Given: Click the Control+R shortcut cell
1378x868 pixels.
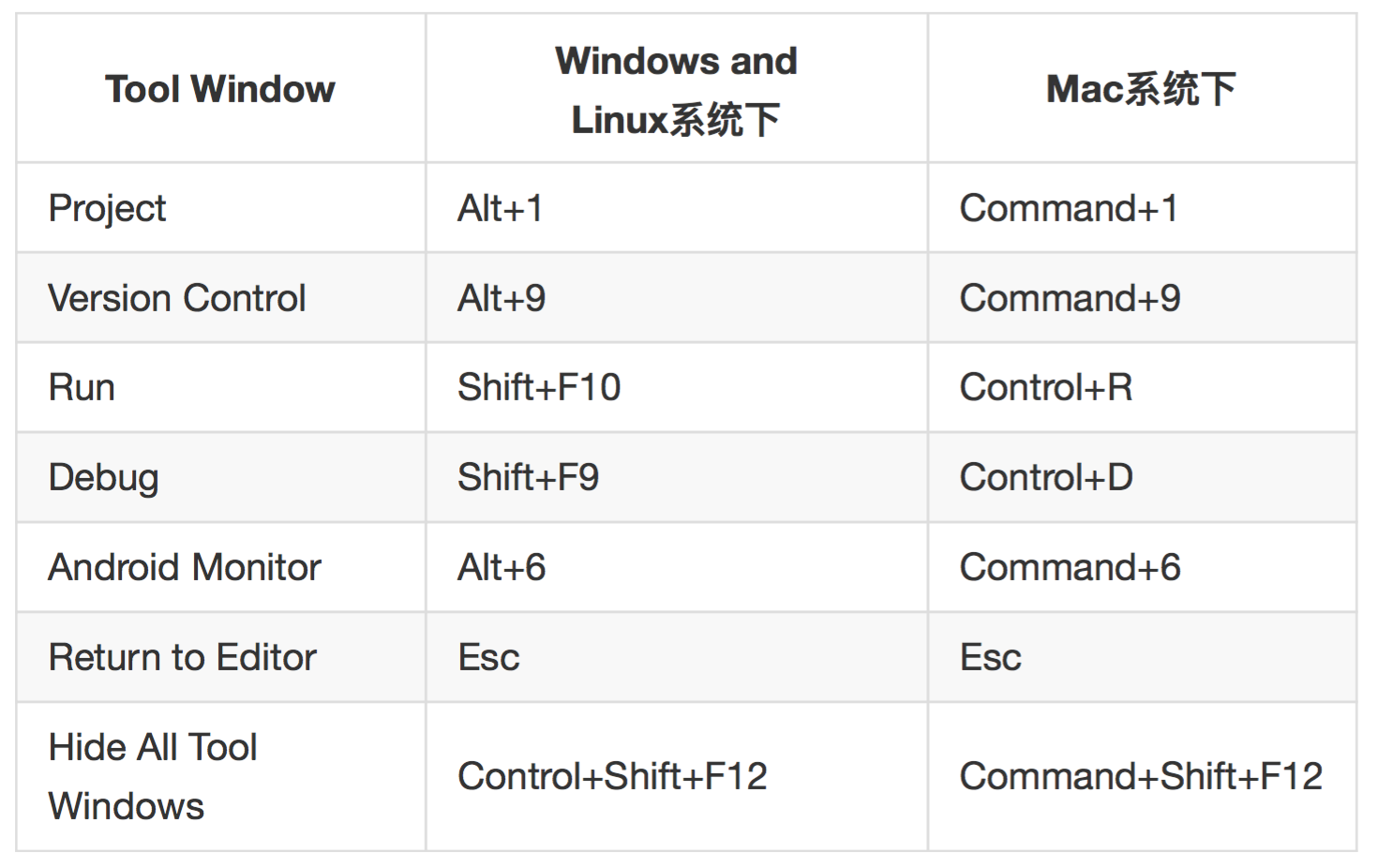Looking at the screenshot, I should click(x=1046, y=387).
